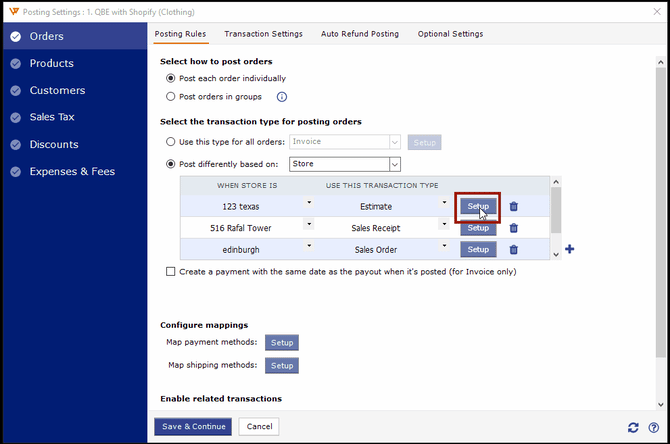Click the refresh icon at bottom right
Screen dimensions: 670x444
click(633, 427)
